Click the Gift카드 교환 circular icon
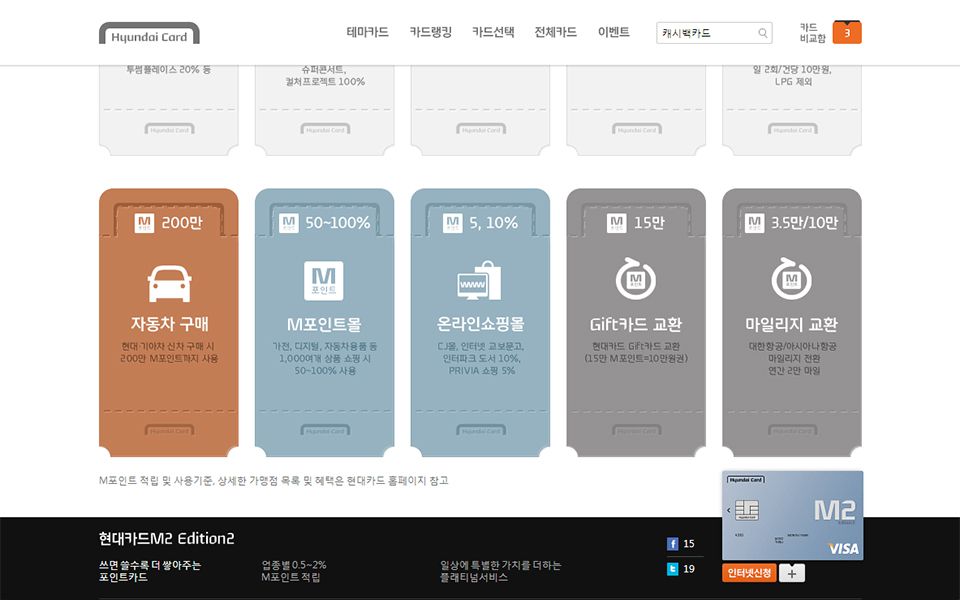960x600 pixels. pyautogui.click(x=635, y=279)
